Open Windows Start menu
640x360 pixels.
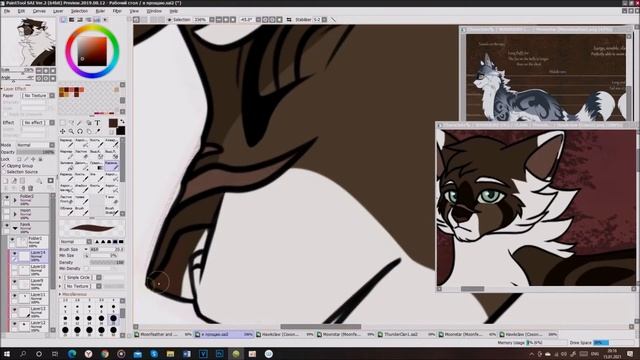7,354
